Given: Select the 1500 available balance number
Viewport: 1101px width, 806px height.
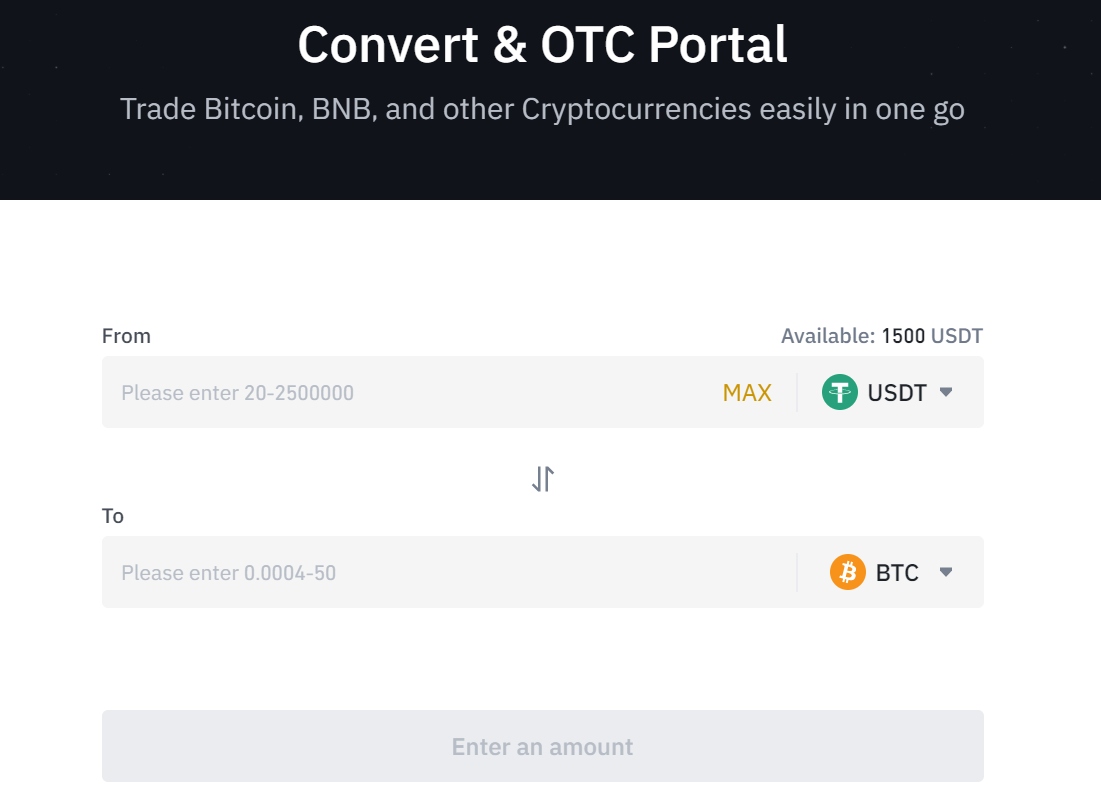Looking at the screenshot, I should coord(903,336).
